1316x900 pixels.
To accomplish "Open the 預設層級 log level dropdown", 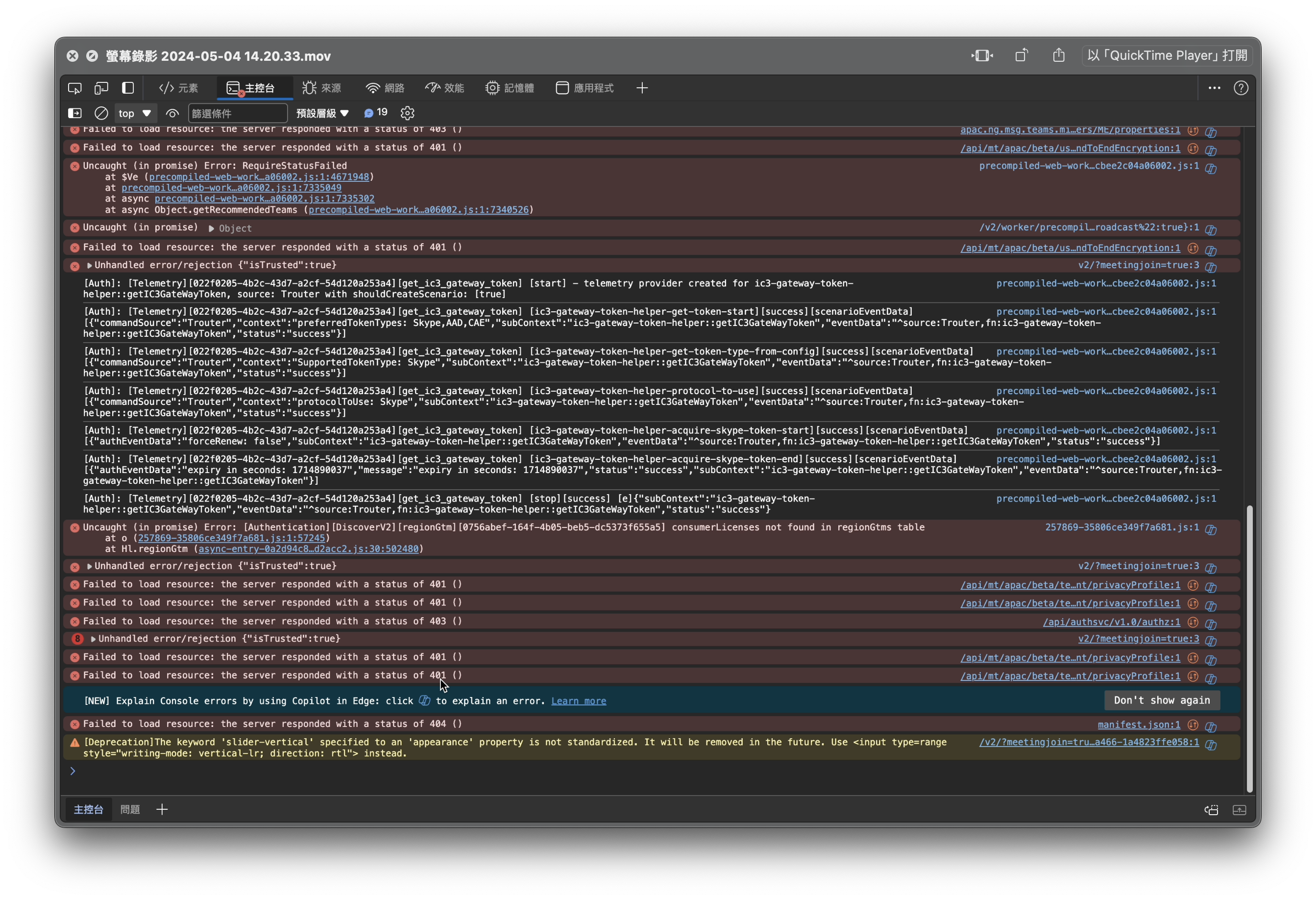I will pyautogui.click(x=322, y=113).
